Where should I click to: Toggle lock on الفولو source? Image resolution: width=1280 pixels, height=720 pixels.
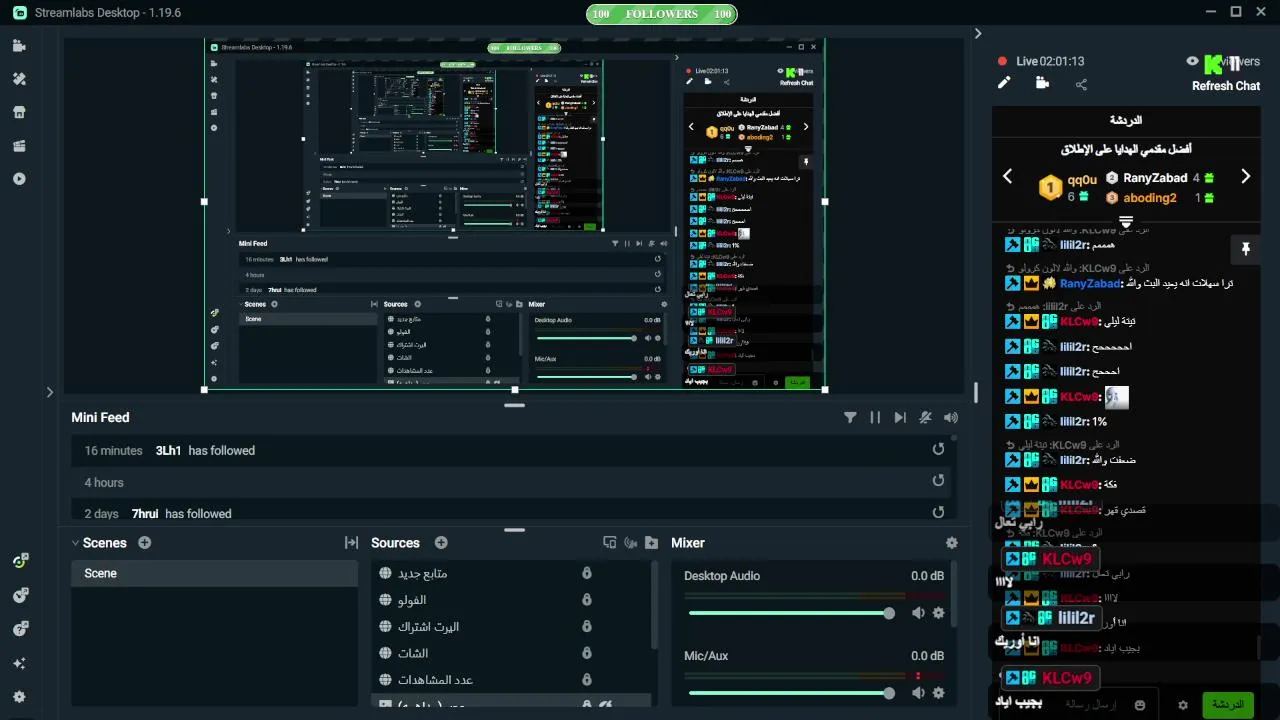tap(587, 600)
